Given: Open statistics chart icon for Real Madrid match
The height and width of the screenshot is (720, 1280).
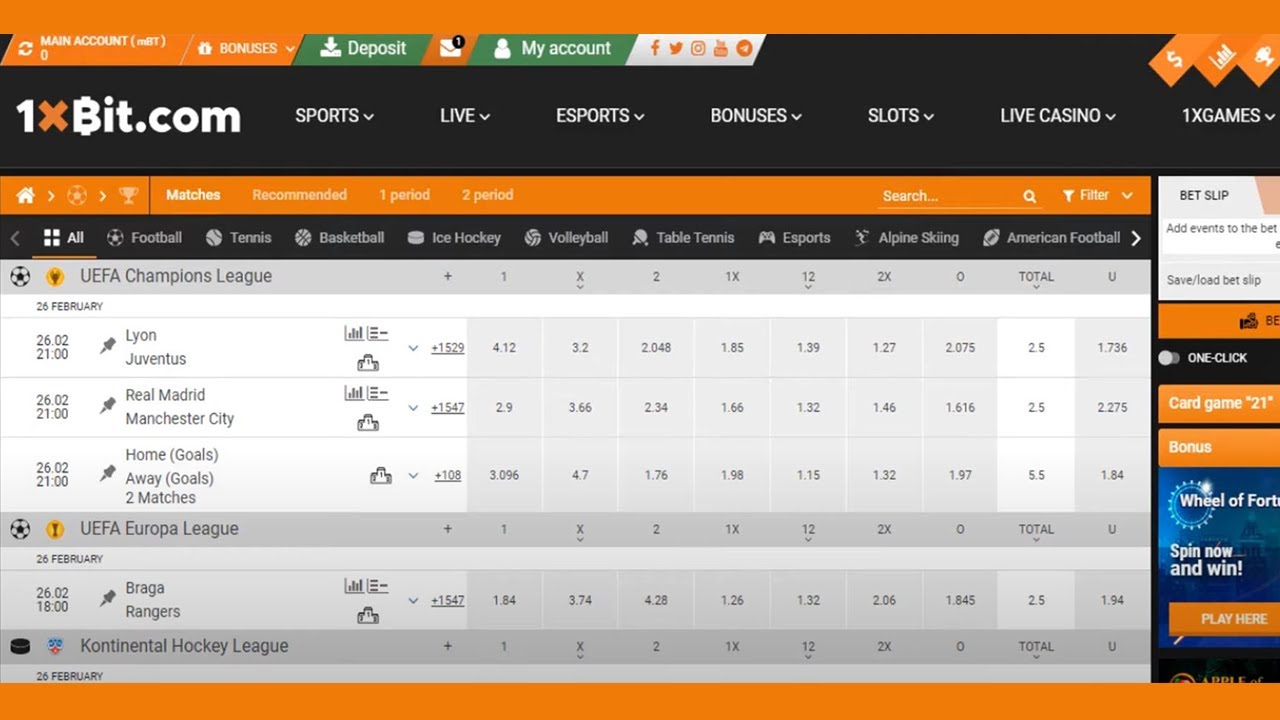Looking at the screenshot, I should [354, 394].
